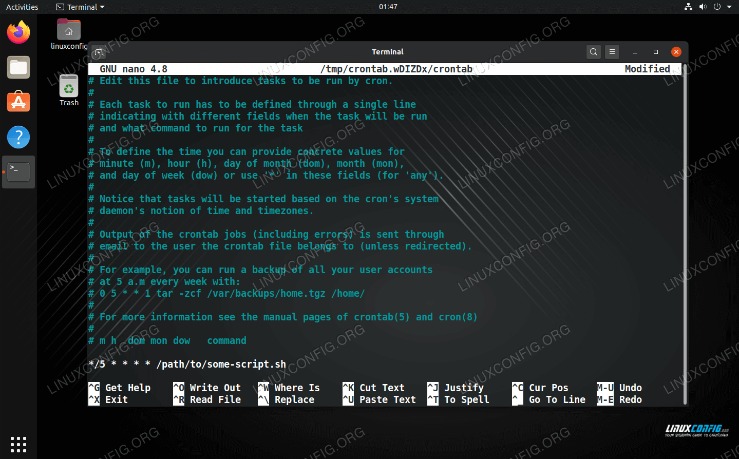Select the Terminal icon in the dock

(18, 171)
